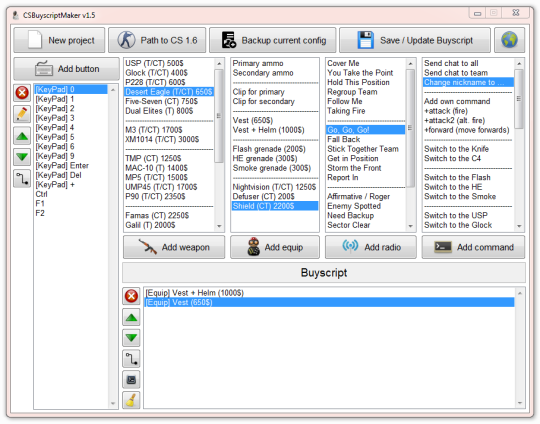Move key up with green arrow beside key list
This screenshot has height=424, width=540.
(x=22, y=136)
